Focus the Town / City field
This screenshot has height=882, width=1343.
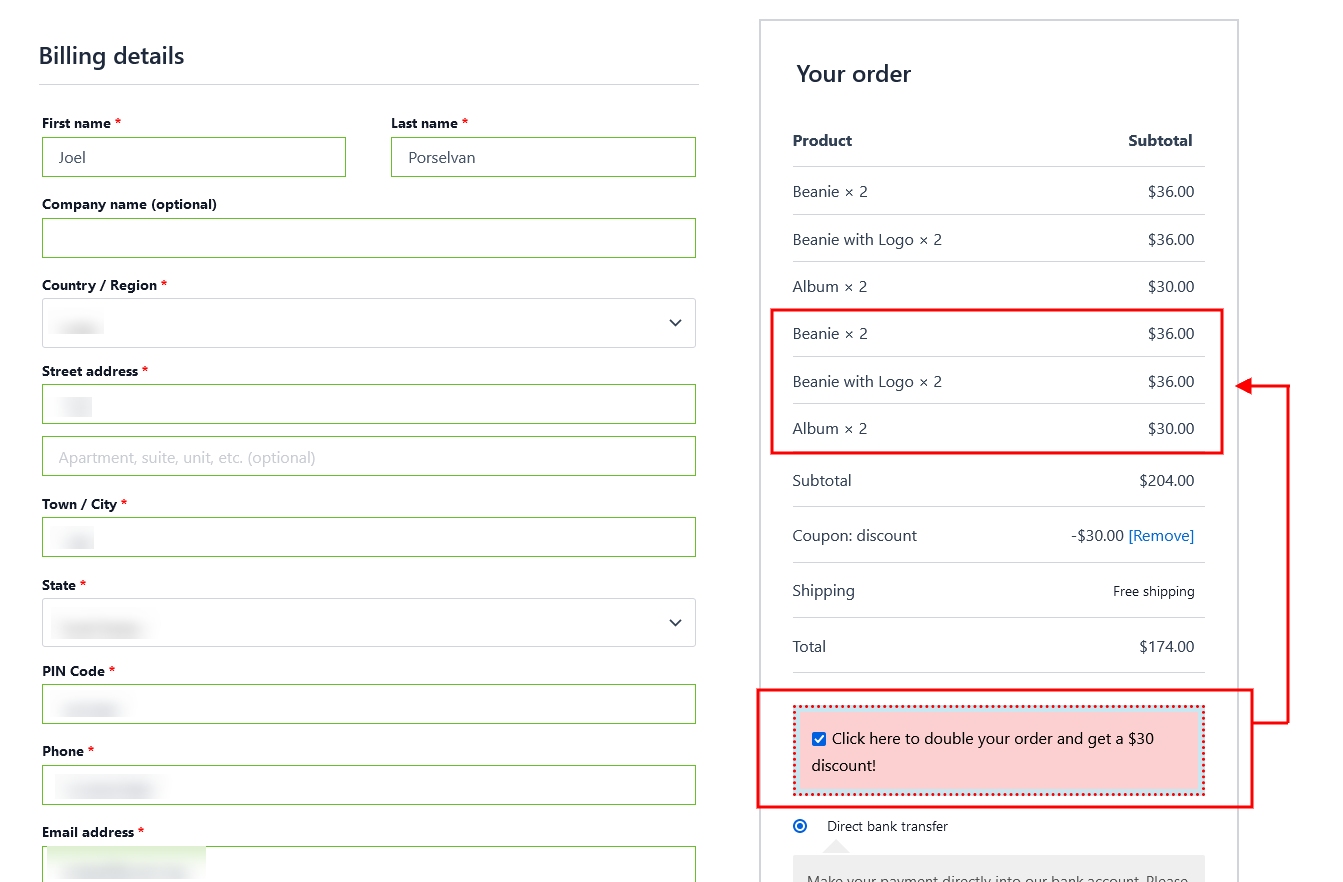[x=368, y=537]
